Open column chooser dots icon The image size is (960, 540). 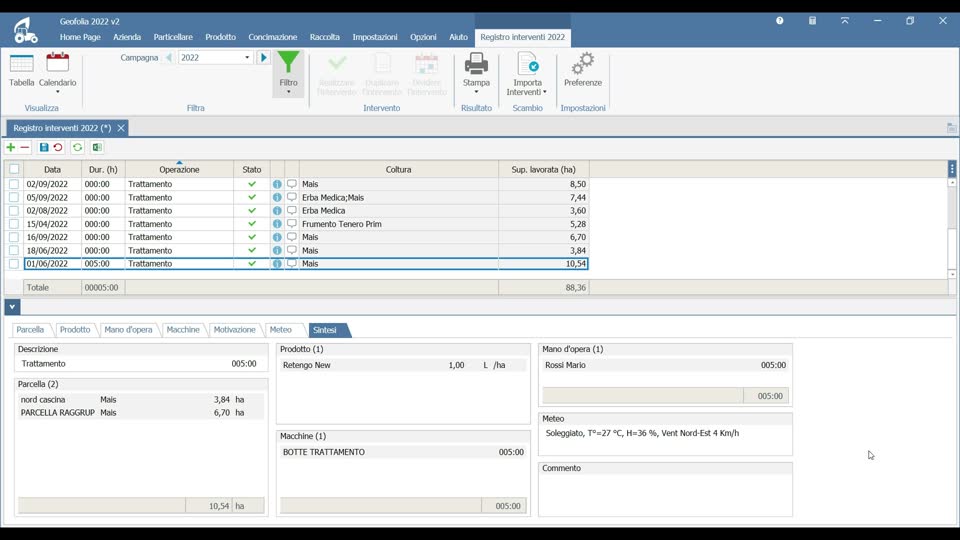952,169
